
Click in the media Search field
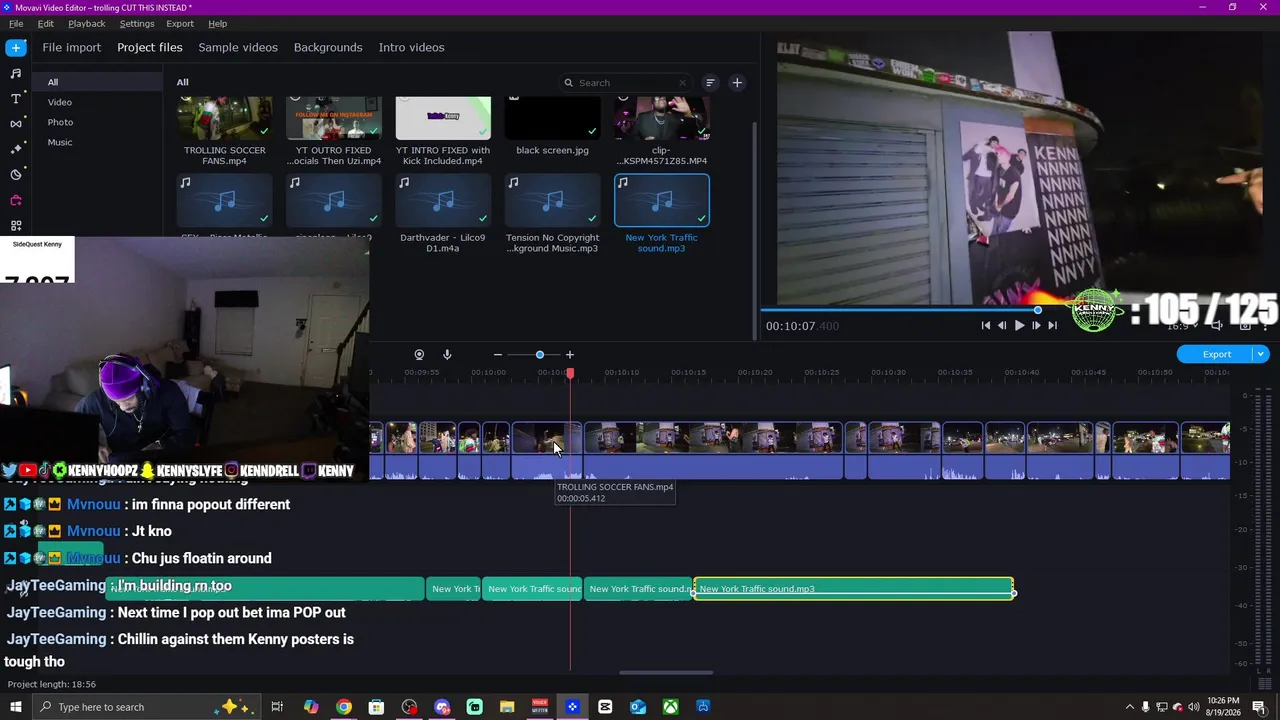click(626, 83)
